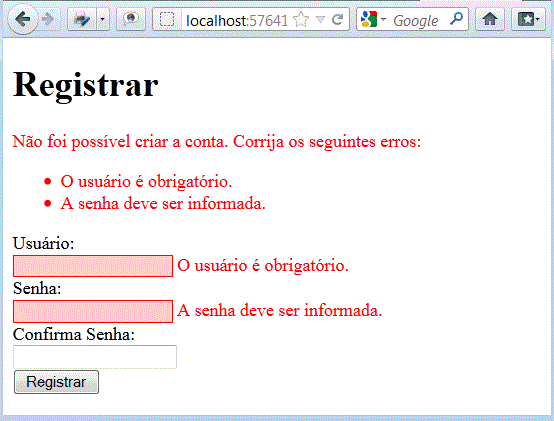
Task: Reload the page with the refresh icon
Action: click(x=337, y=19)
